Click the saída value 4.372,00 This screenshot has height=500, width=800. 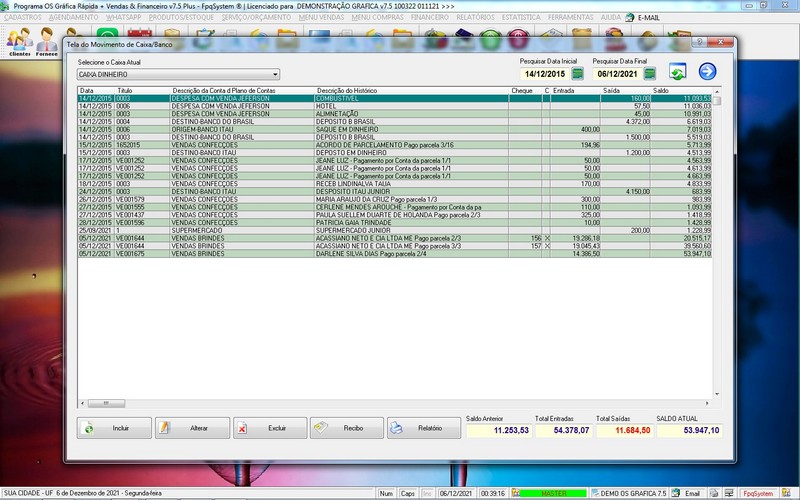(626, 122)
